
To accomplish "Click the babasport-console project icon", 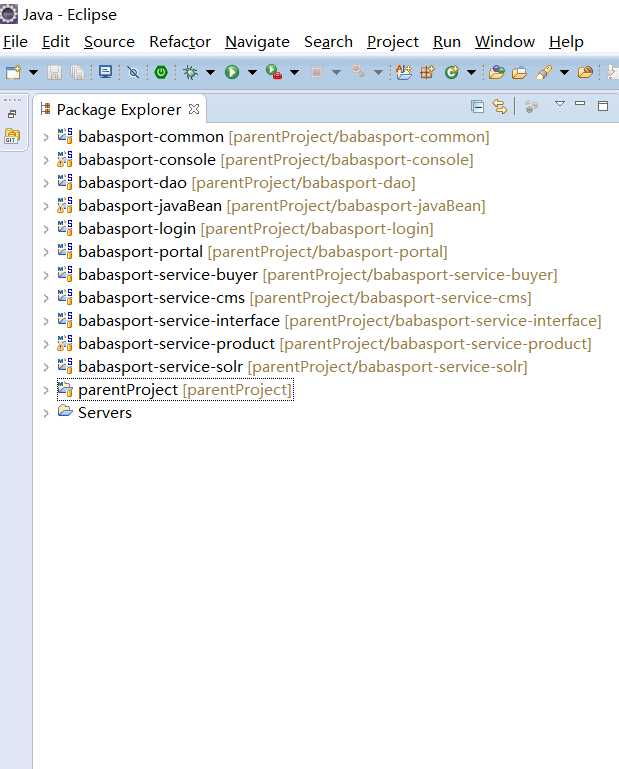I will click(x=65, y=159).
